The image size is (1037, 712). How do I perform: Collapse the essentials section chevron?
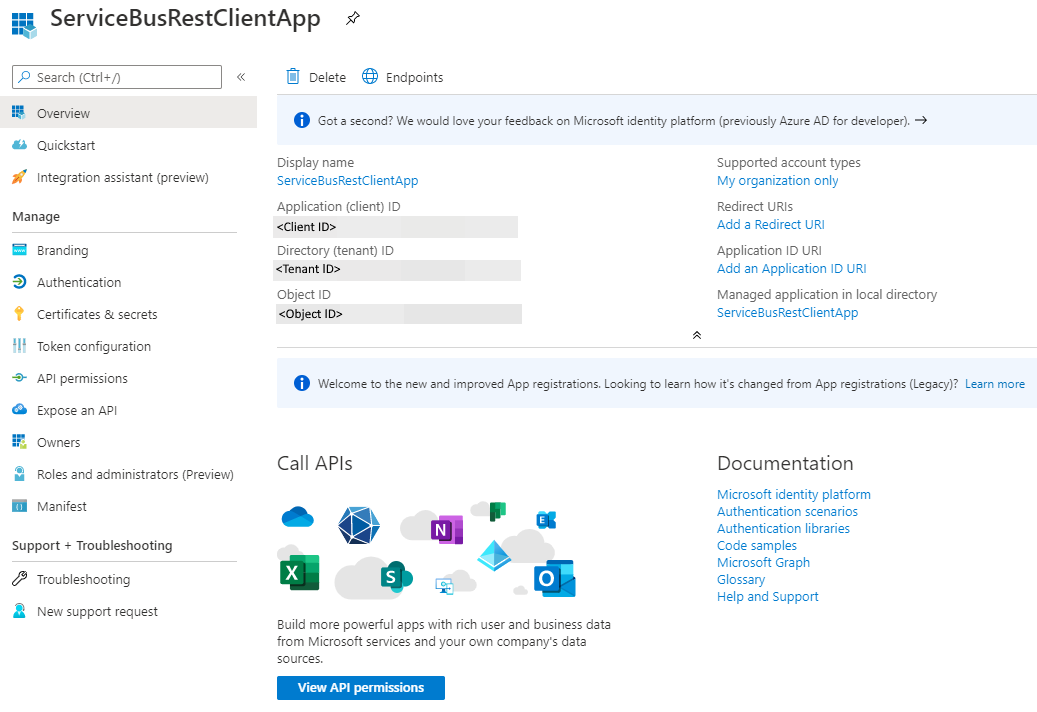696,335
